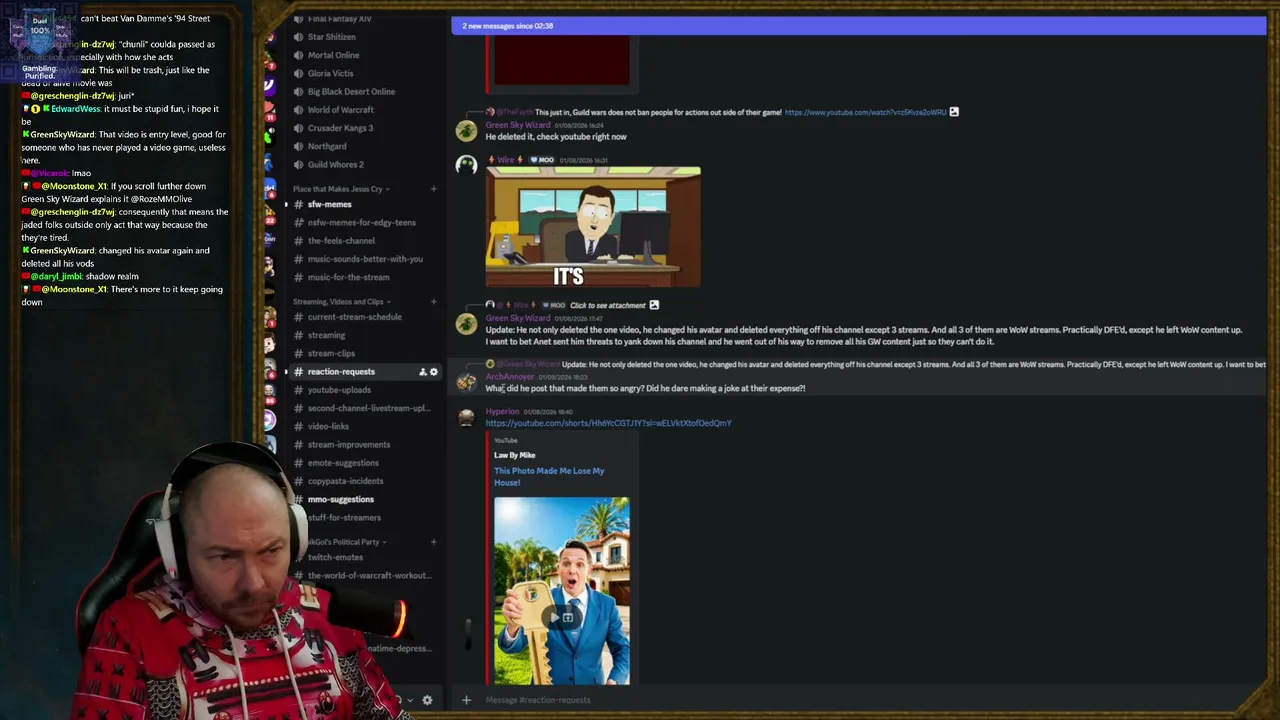Open invite people icon on reaction-requests channel
This screenshot has width=1280, height=720.
coord(422,372)
